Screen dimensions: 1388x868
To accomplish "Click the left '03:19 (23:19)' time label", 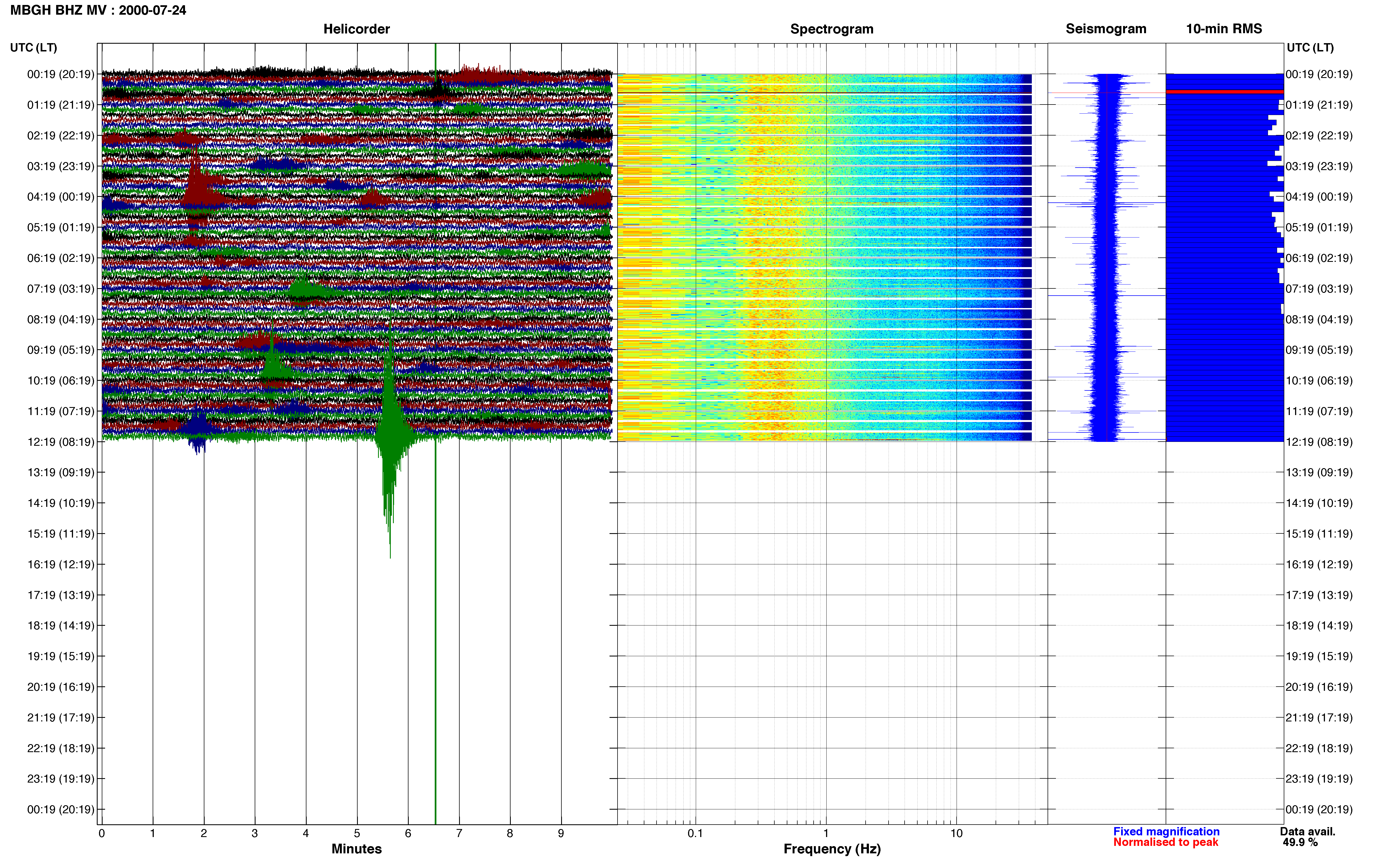I will [x=60, y=166].
